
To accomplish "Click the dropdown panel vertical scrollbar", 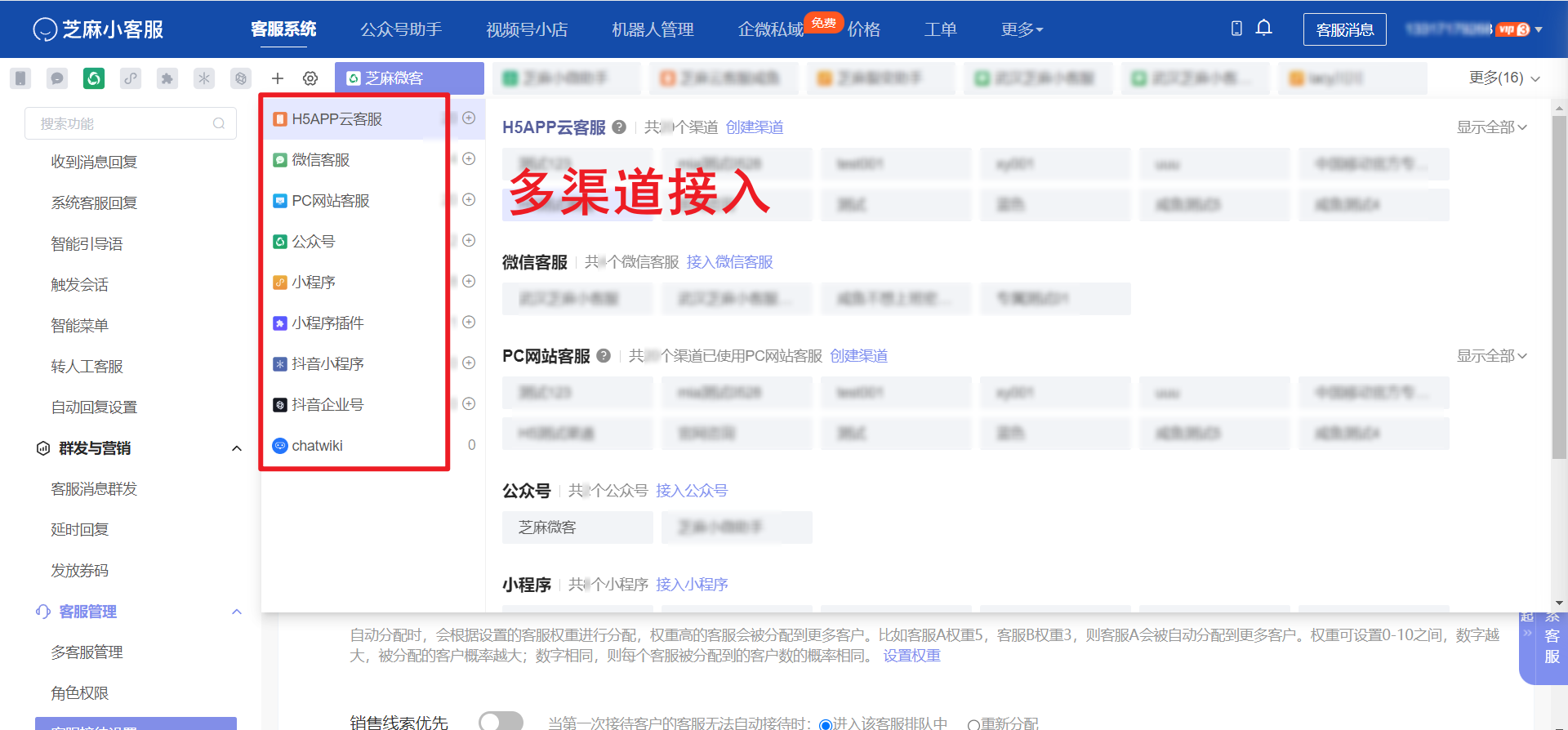I will (1559, 286).
